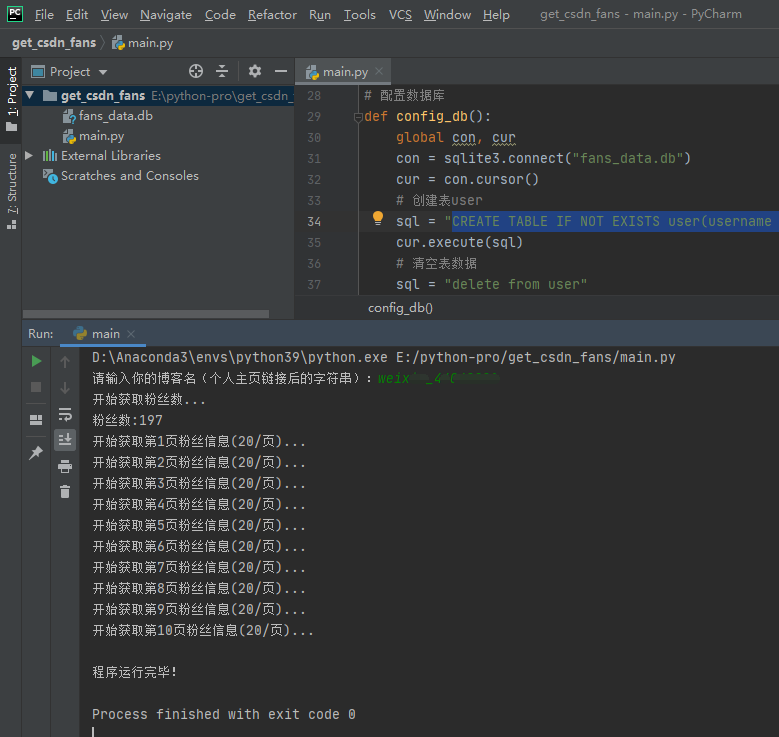Open the Run menu
The width and height of the screenshot is (779, 737).
pos(320,15)
